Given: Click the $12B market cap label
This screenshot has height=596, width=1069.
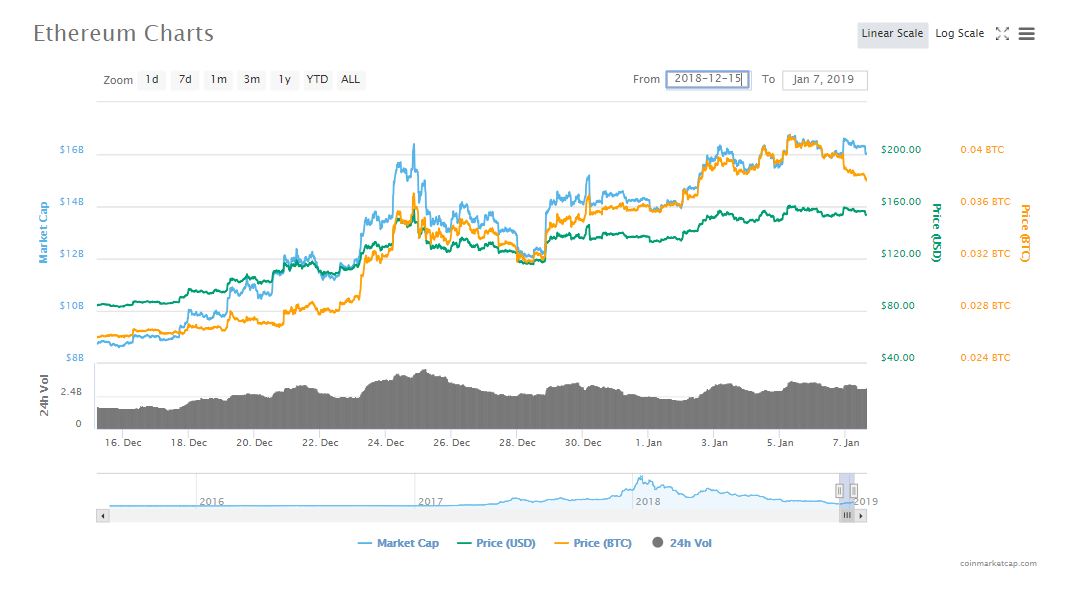Looking at the screenshot, I should (x=72, y=254).
